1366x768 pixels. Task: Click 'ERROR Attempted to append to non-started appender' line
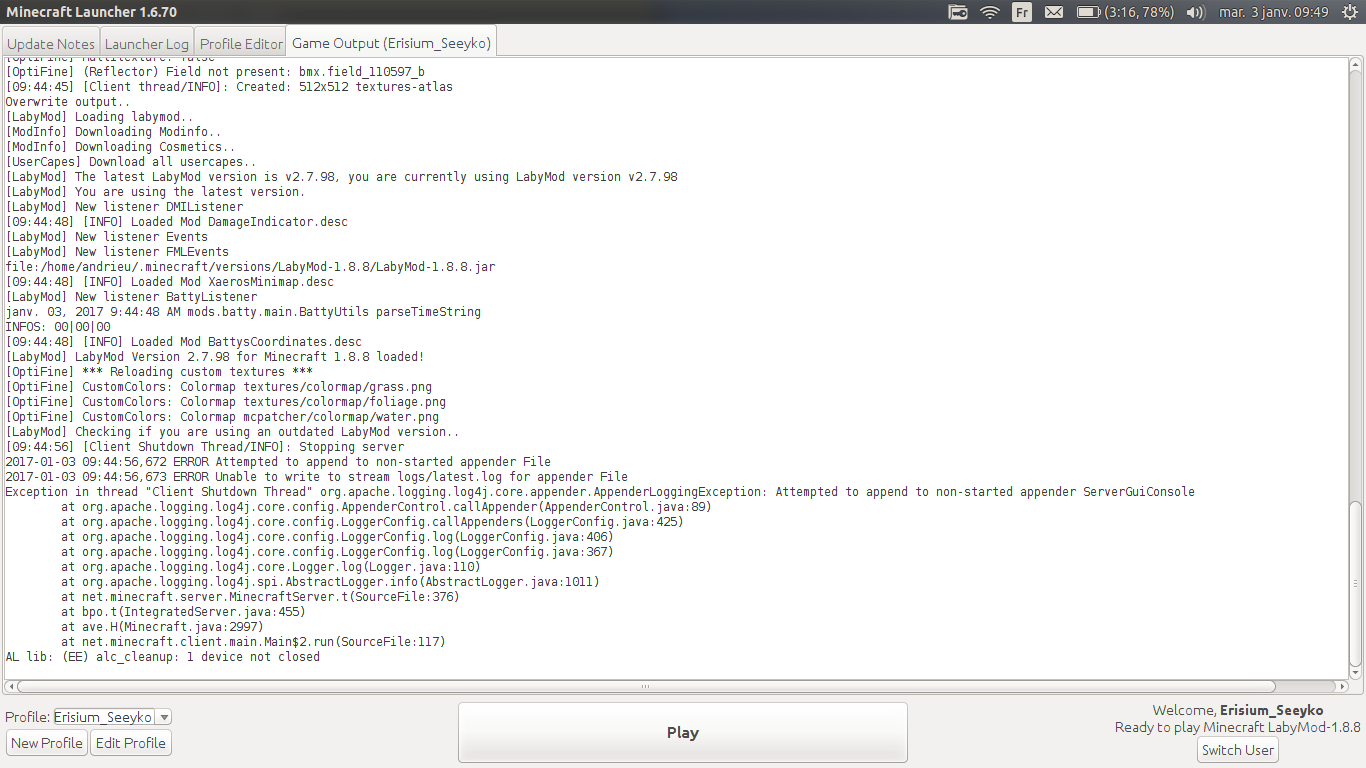pos(278,462)
